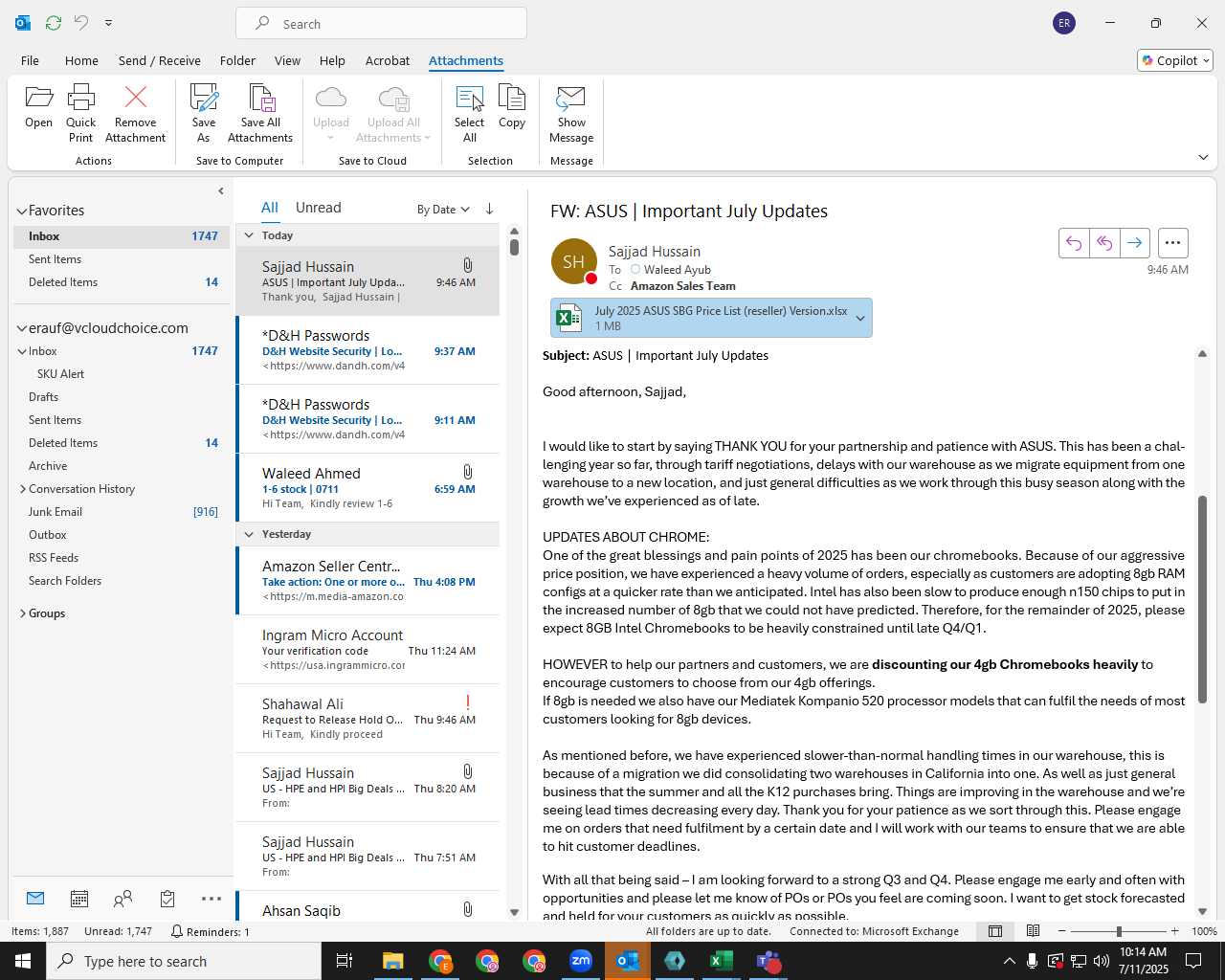Save All Attachments to computer
This screenshot has width=1225, height=980.
(x=260, y=114)
